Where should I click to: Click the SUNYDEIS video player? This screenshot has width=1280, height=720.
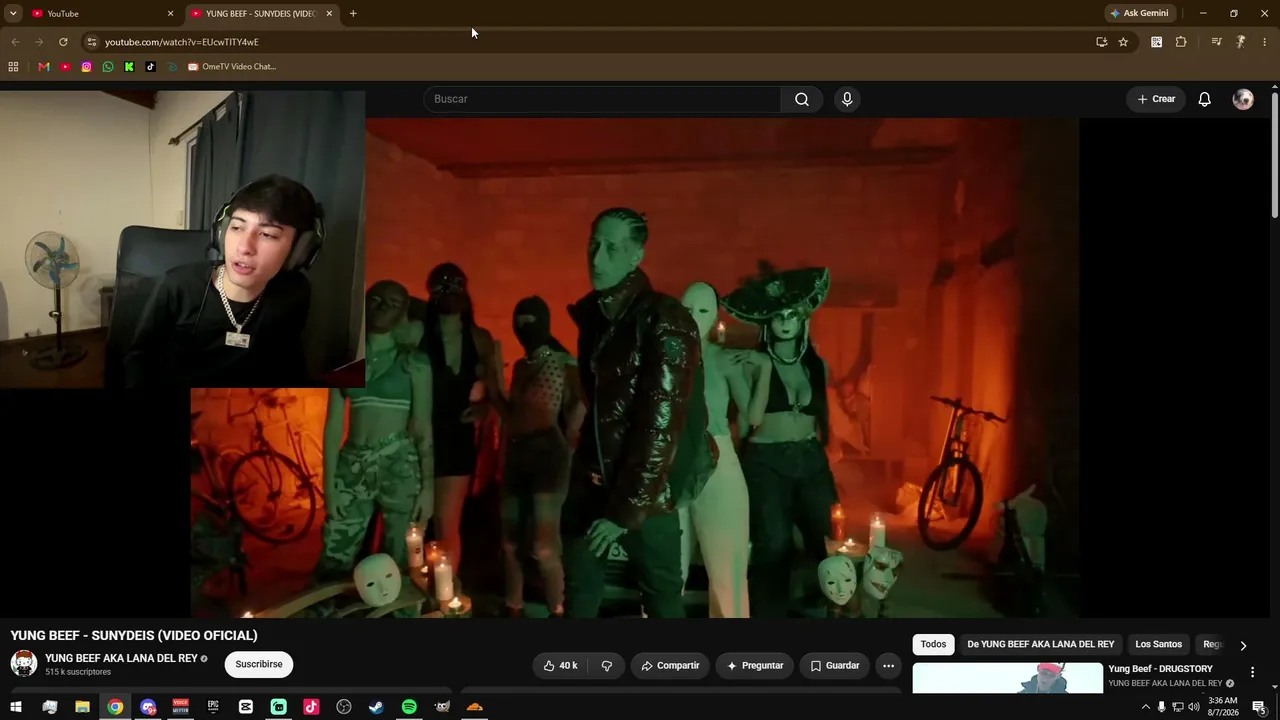tap(635, 368)
